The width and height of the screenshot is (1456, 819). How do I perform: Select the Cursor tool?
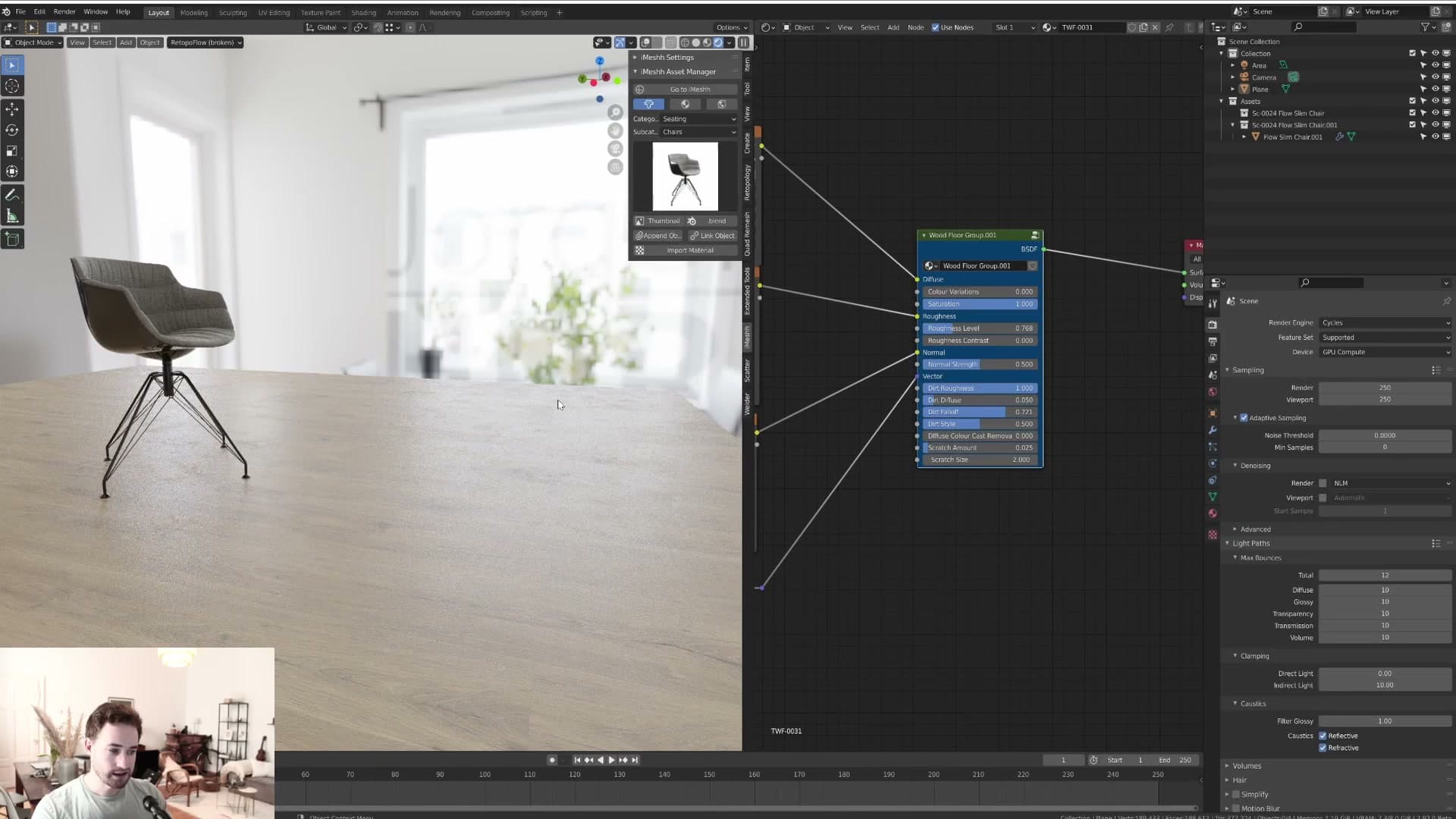[12, 86]
